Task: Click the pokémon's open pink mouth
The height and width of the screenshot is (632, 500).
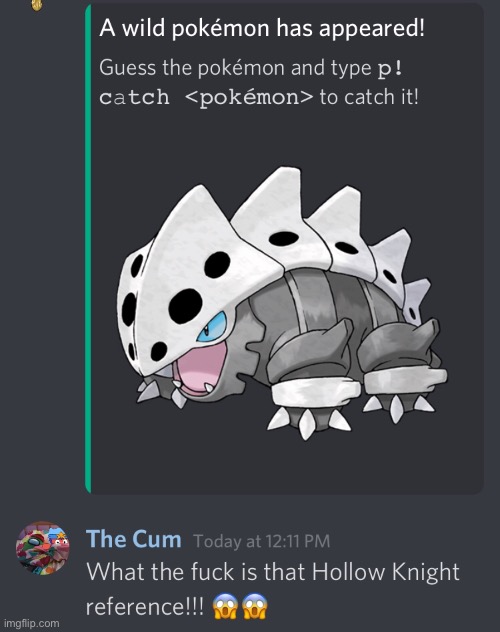Action: click(x=199, y=369)
